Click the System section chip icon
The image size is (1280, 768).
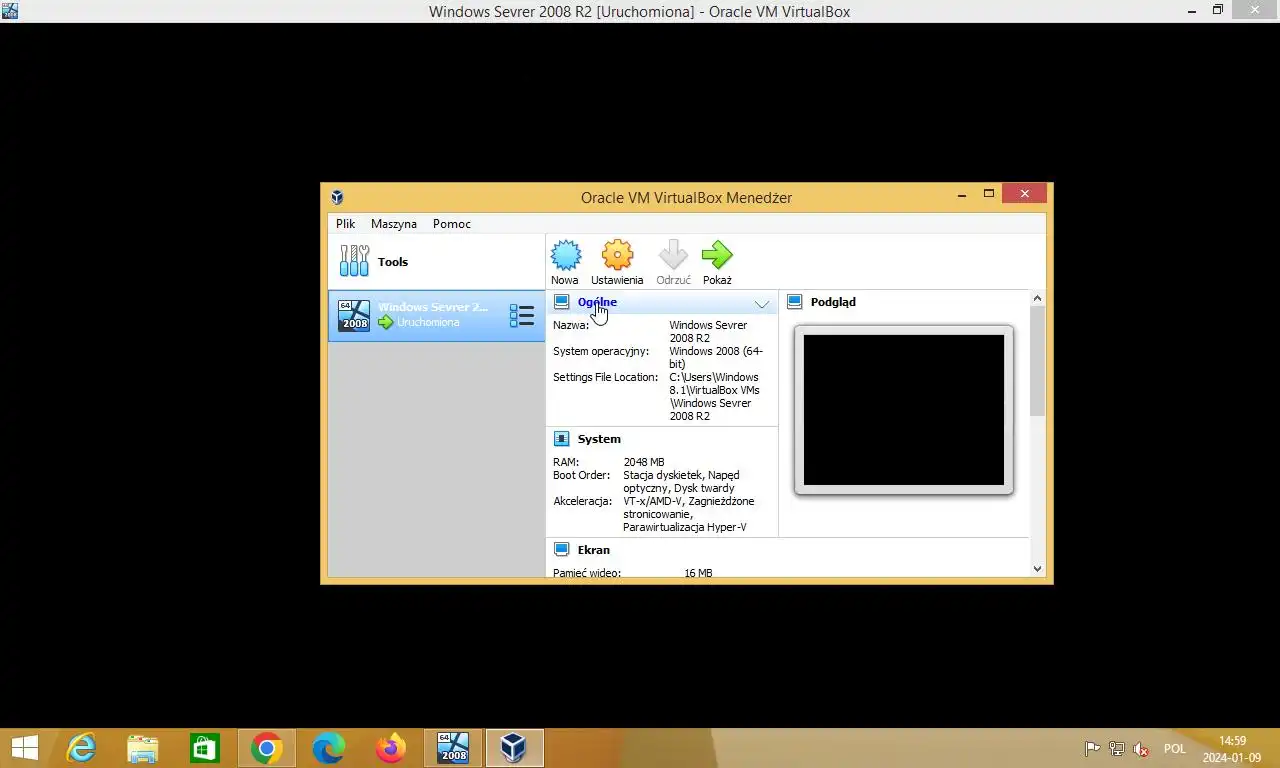[x=562, y=439]
